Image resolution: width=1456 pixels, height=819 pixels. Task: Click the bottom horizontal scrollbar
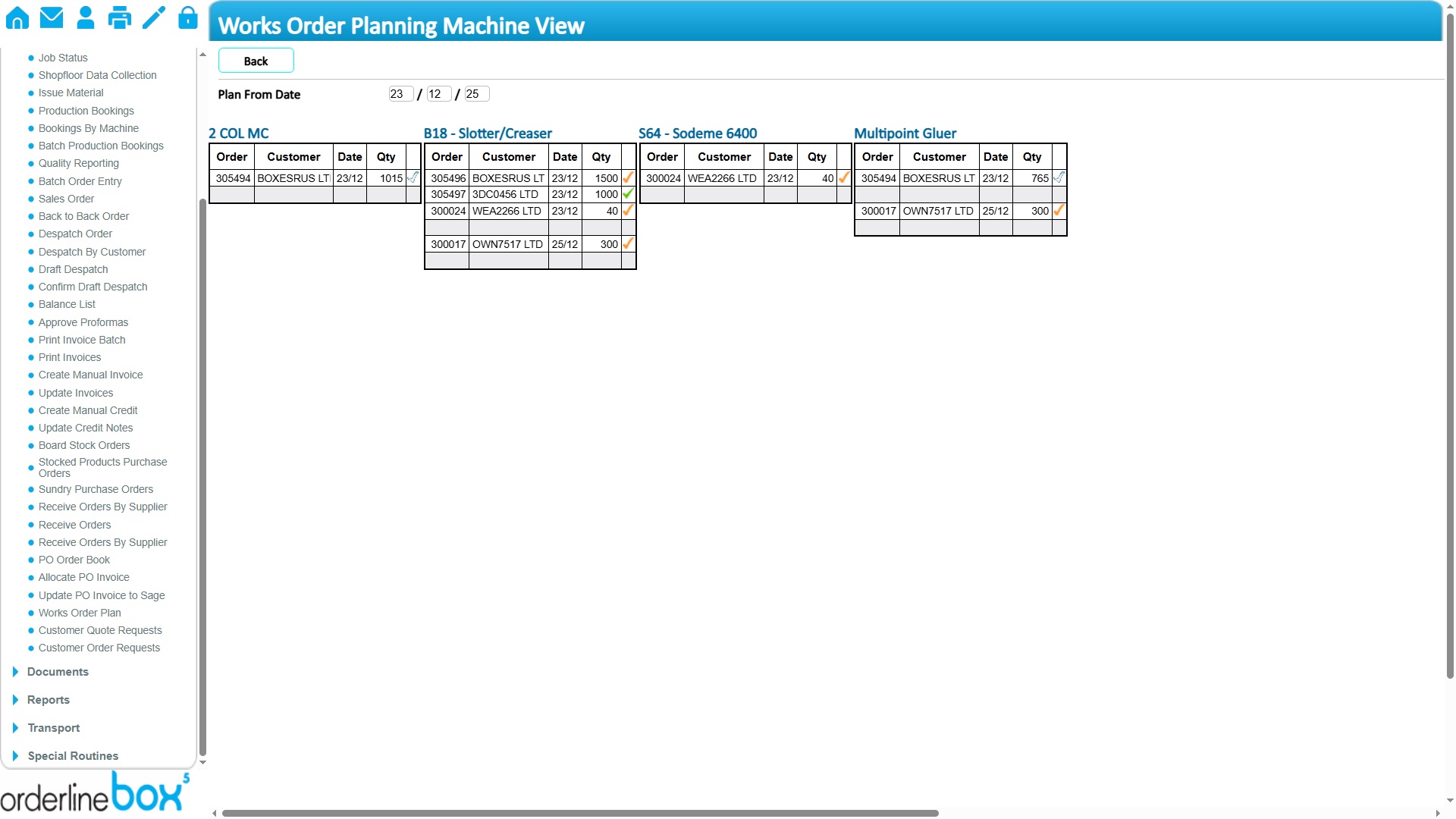[x=580, y=813]
